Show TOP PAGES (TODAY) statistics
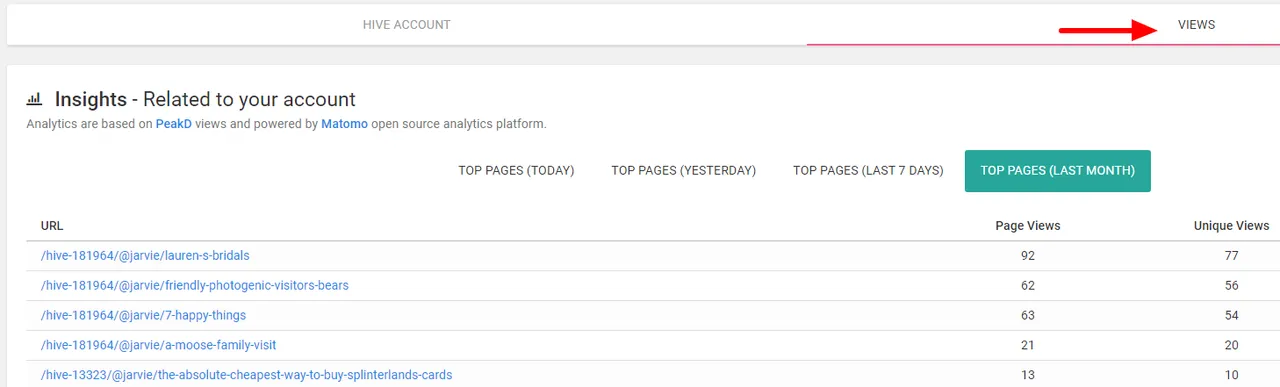The image size is (1280, 387). 516,171
